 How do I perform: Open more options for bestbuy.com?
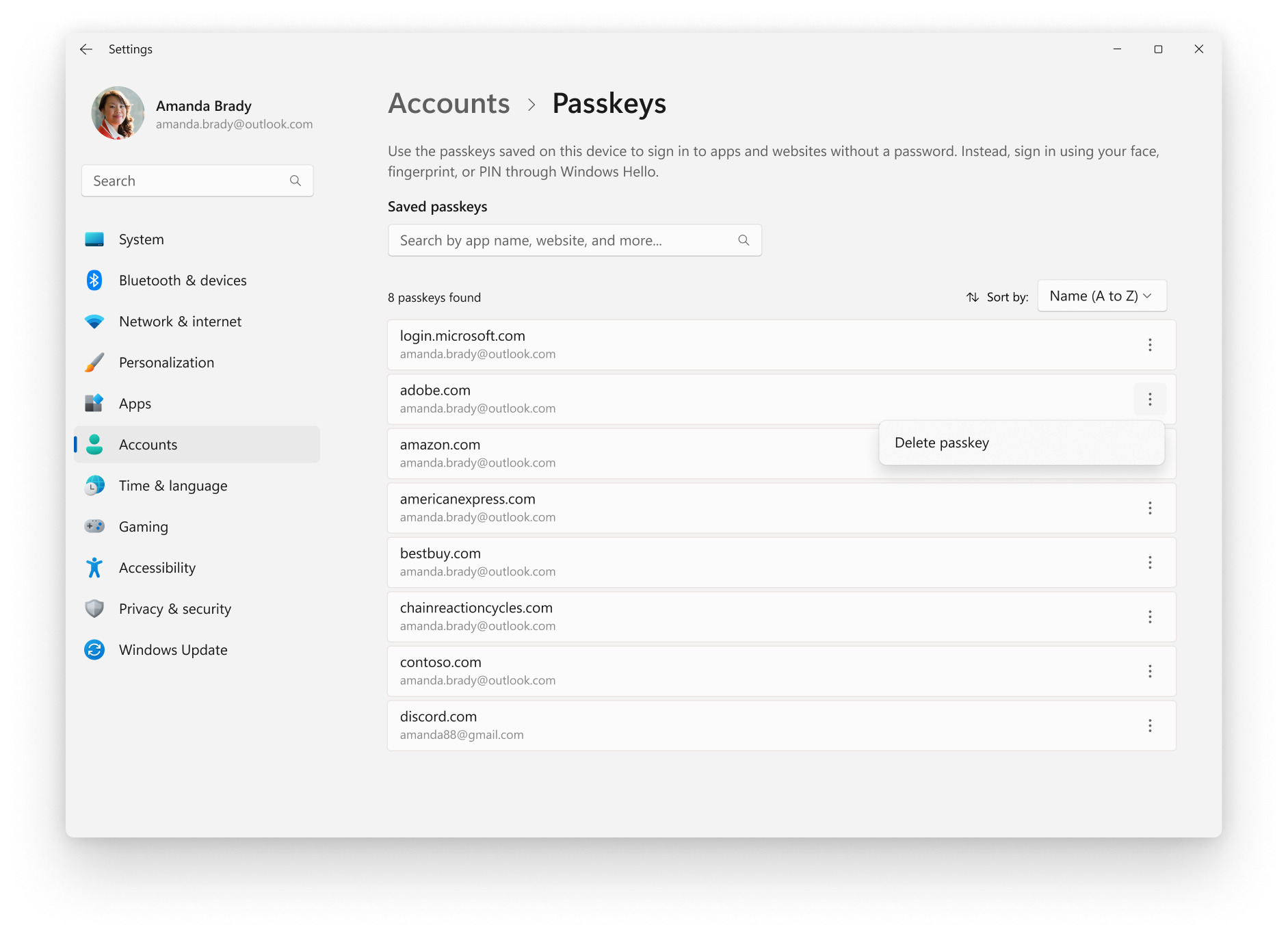(1150, 562)
